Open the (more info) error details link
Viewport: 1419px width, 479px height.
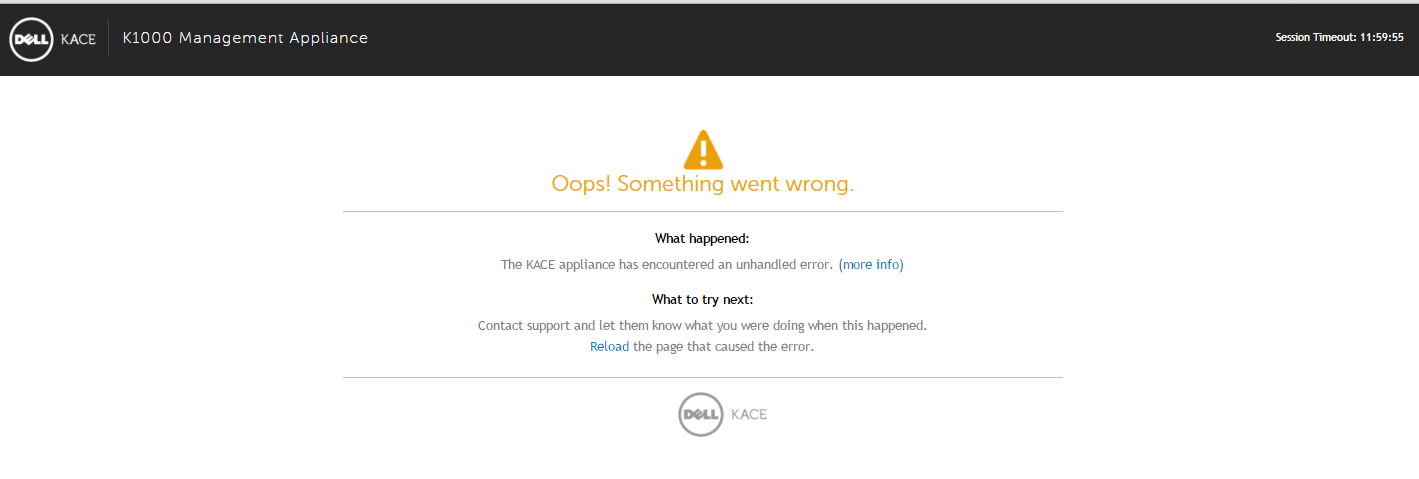coord(871,265)
